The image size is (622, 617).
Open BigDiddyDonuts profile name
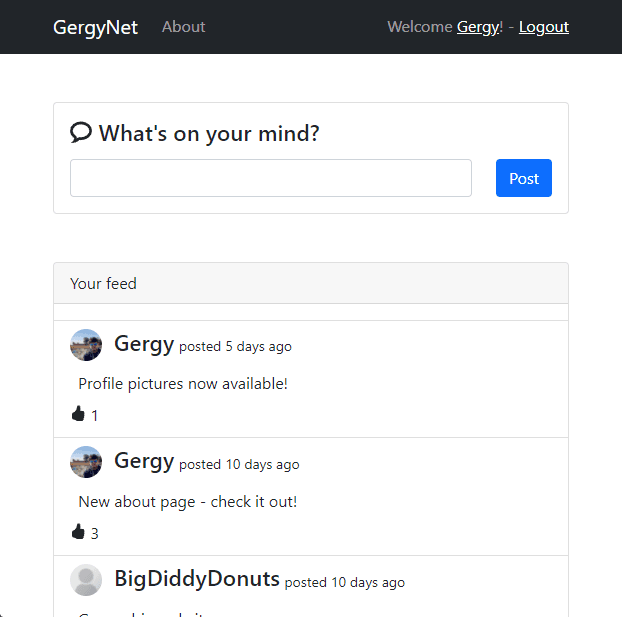[x=197, y=579]
